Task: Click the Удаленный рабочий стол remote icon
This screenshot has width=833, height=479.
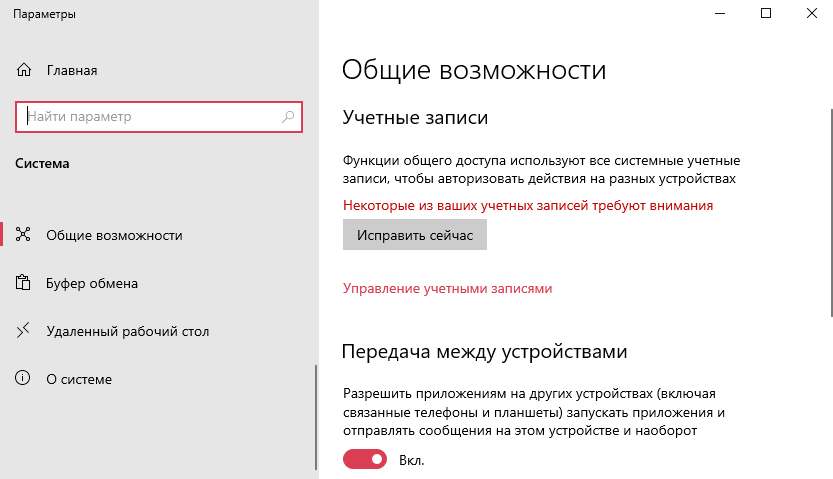Action: (23, 330)
